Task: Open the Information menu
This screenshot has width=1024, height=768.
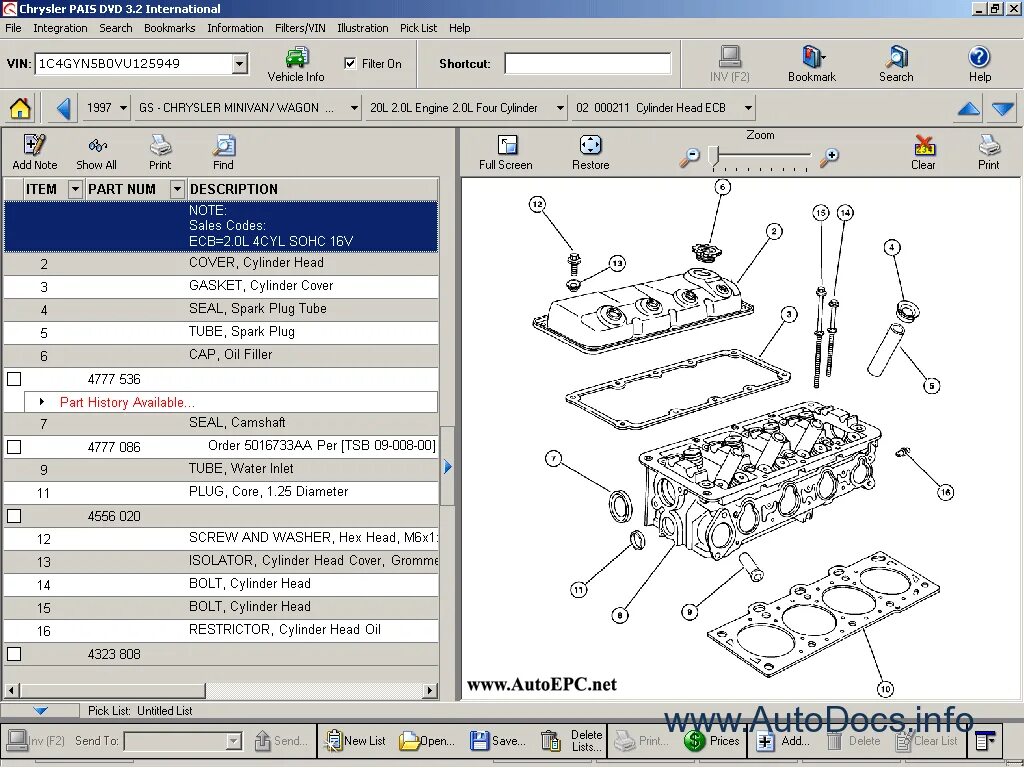Action: (x=235, y=28)
